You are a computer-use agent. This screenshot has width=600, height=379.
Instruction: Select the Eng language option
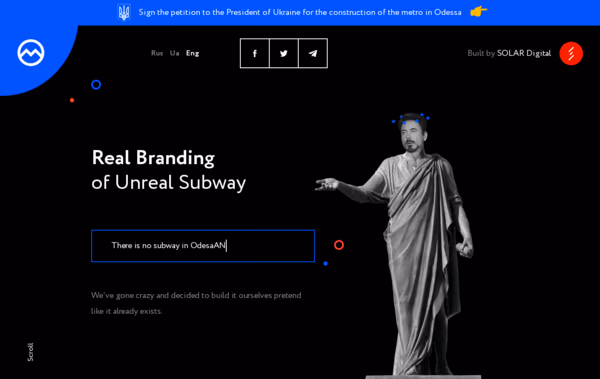(192, 53)
